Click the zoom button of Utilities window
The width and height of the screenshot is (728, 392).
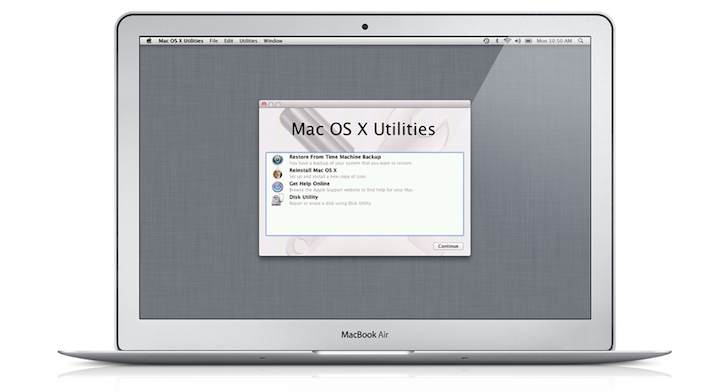click(278, 104)
